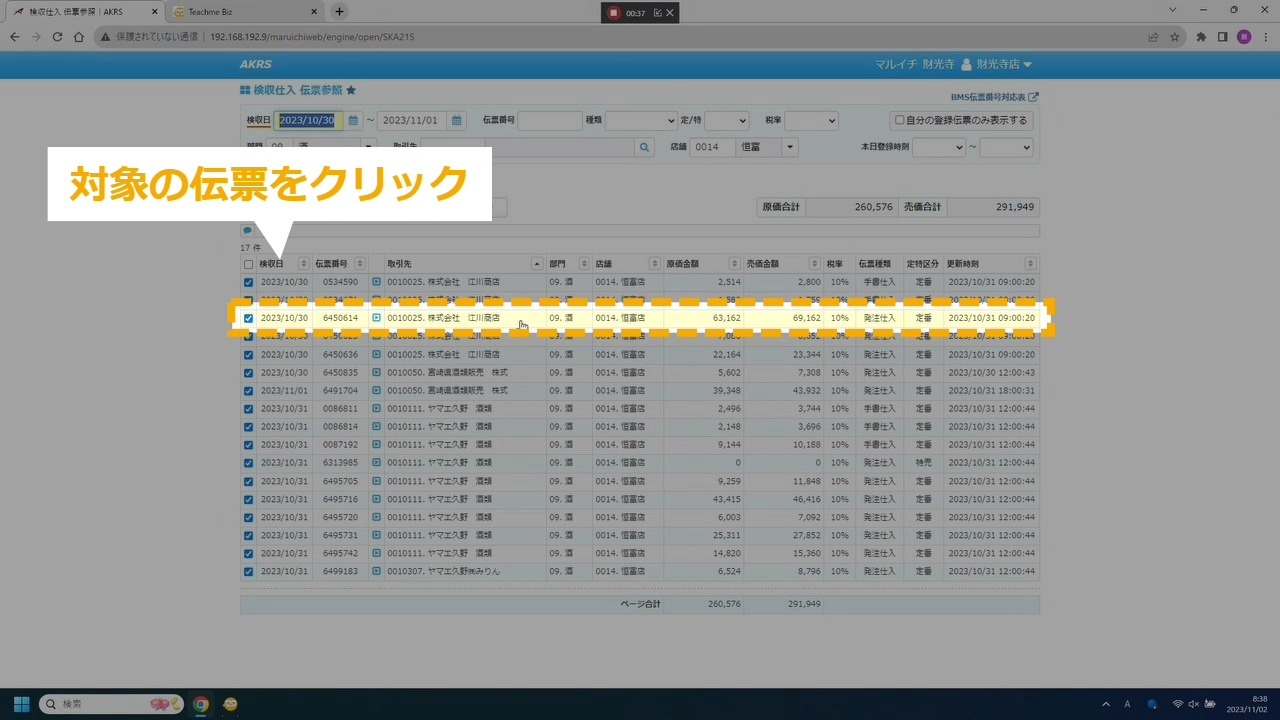This screenshot has height=720, width=1280.
Task: Click the 伝票番号 input field
Action: (549, 120)
